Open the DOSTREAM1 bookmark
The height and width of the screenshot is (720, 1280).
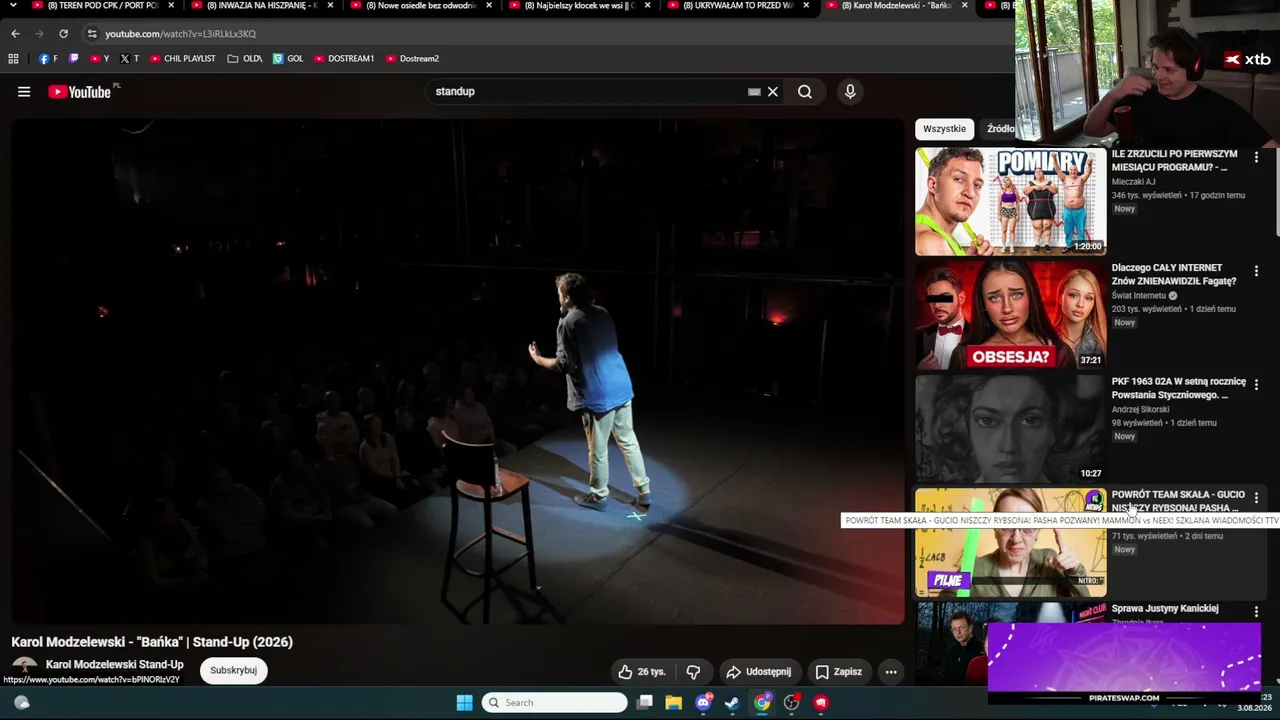(344, 59)
